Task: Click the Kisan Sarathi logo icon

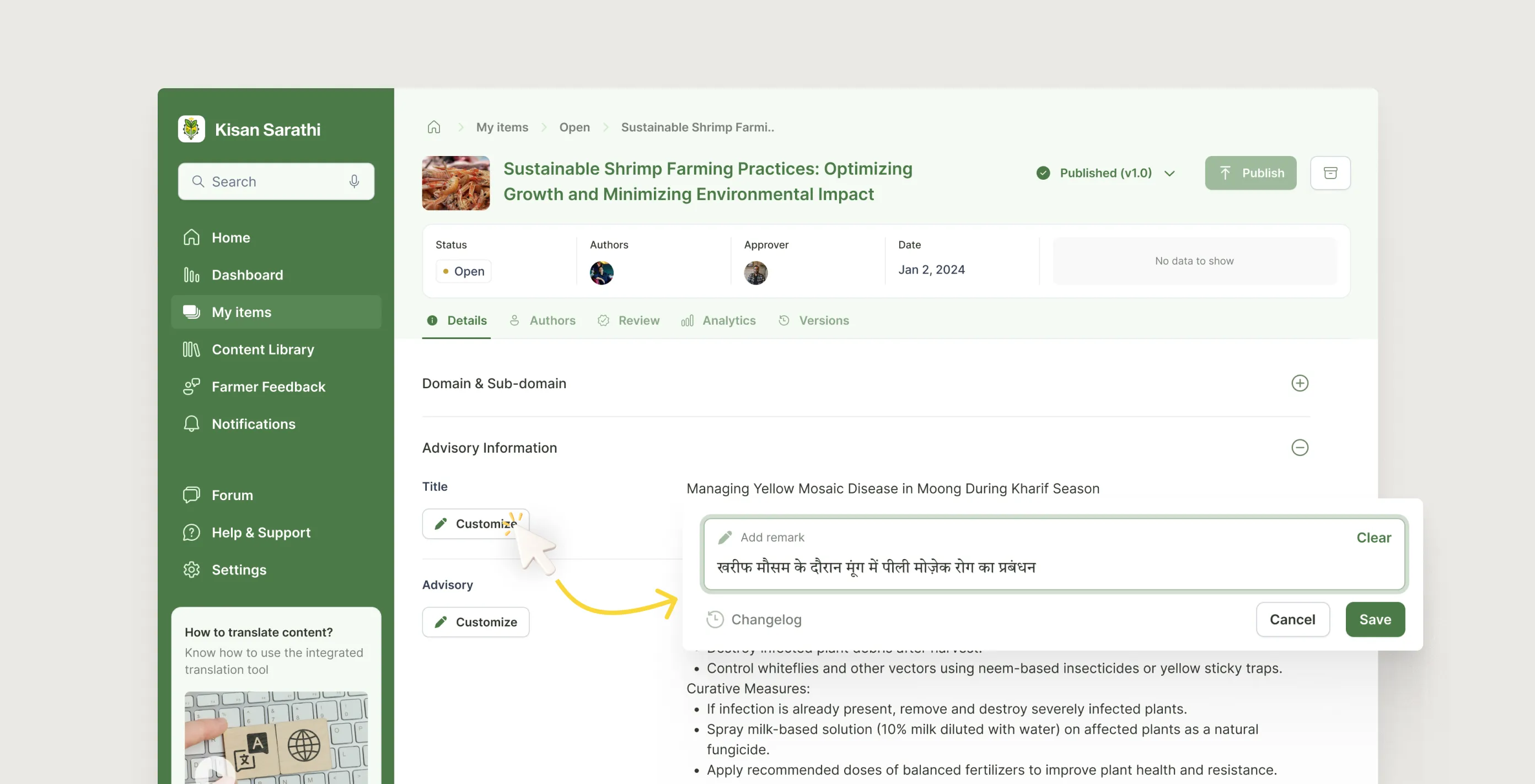Action: pos(191,128)
